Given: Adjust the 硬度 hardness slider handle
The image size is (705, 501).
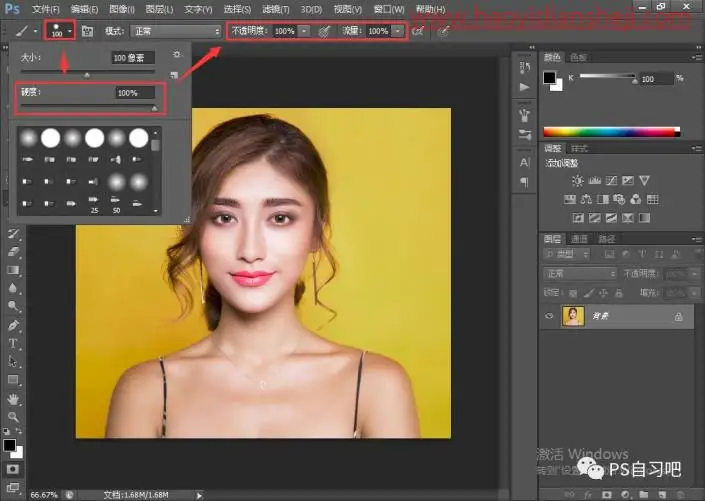Looking at the screenshot, I should (x=154, y=108).
